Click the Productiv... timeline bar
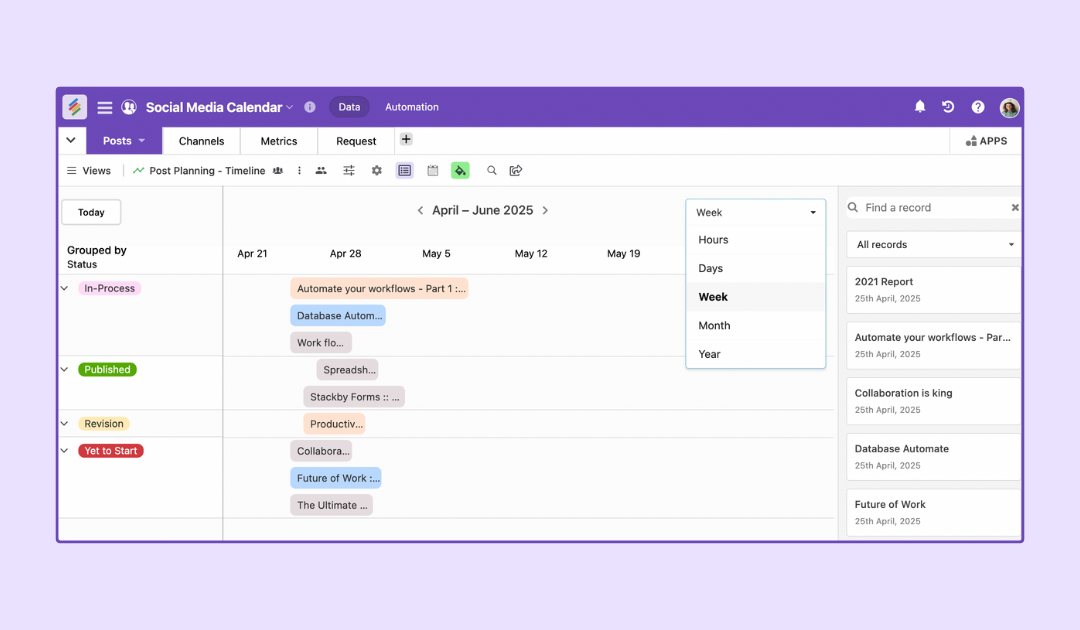Screen dimensions: 1080x630 pyautogui.click(x=334, y=424)
